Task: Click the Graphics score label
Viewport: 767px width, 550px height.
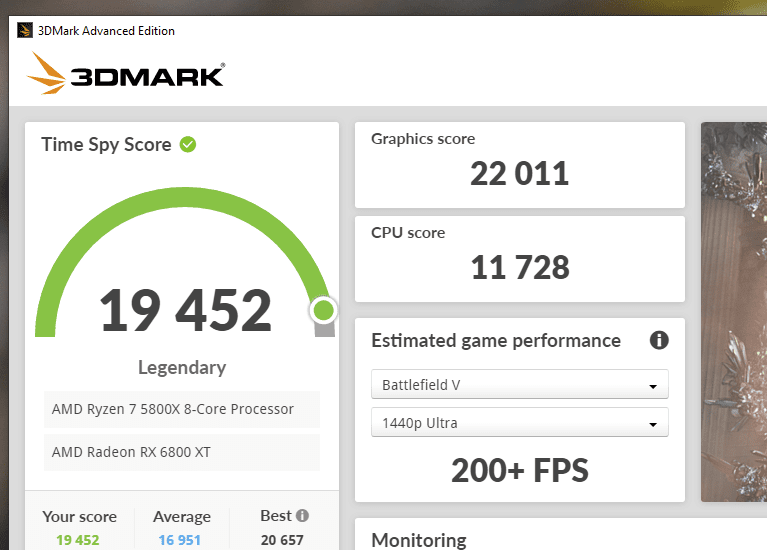Action: 423,139
